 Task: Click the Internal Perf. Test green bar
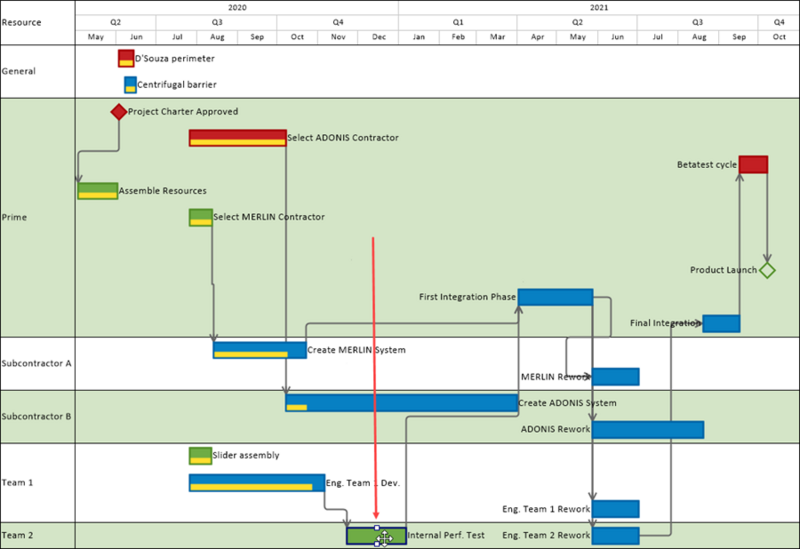click(377, 536)
